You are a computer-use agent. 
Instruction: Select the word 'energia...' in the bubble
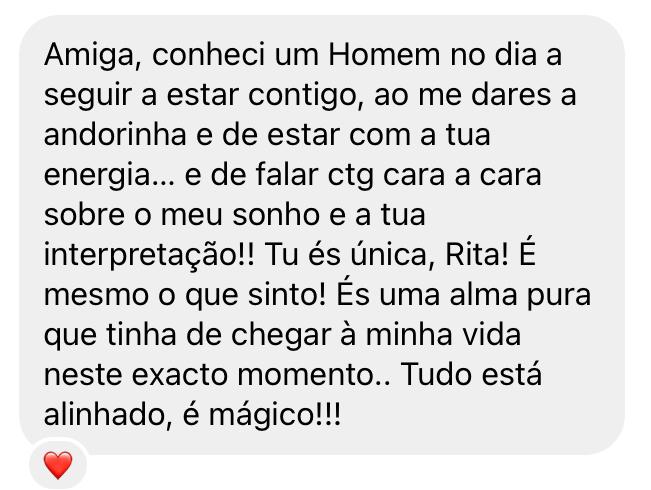[x=110, y=176]
